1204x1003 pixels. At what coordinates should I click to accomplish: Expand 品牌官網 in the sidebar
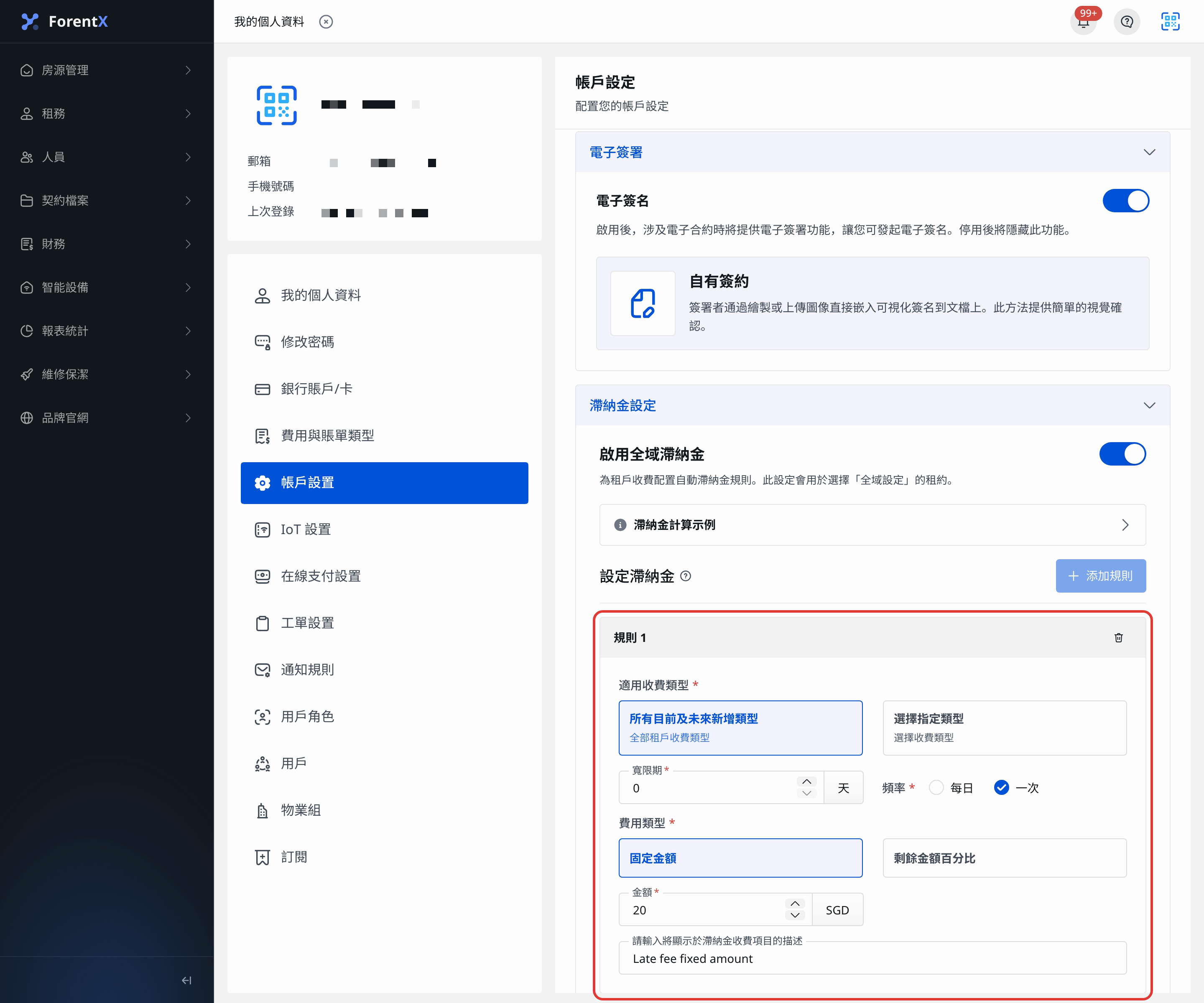click(x=107, y=418)
